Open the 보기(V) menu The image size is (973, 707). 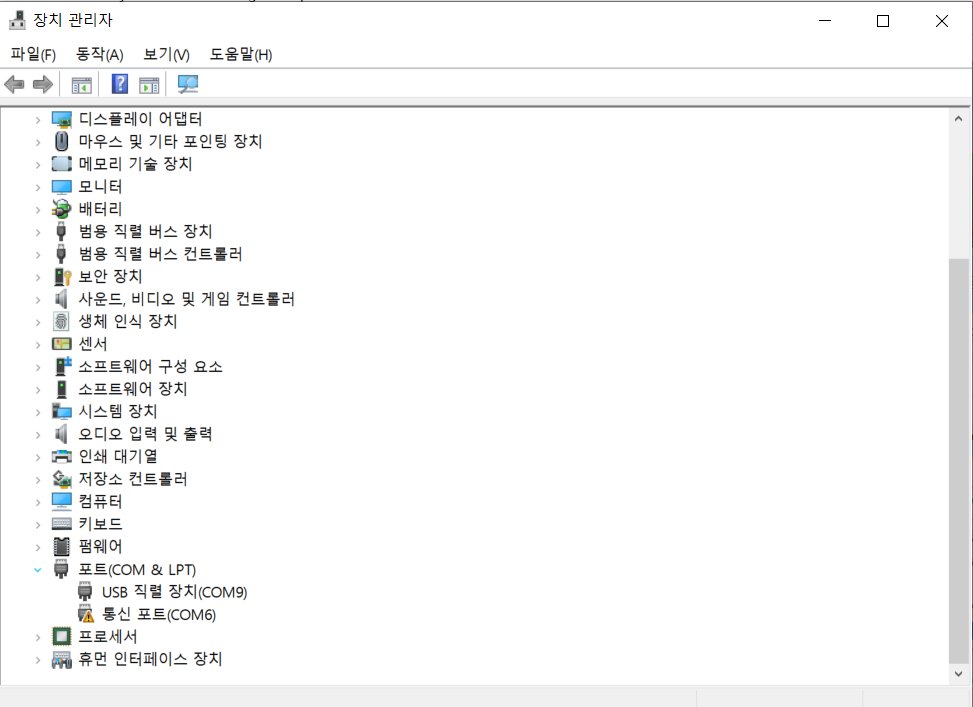click(x=166, y=54)
